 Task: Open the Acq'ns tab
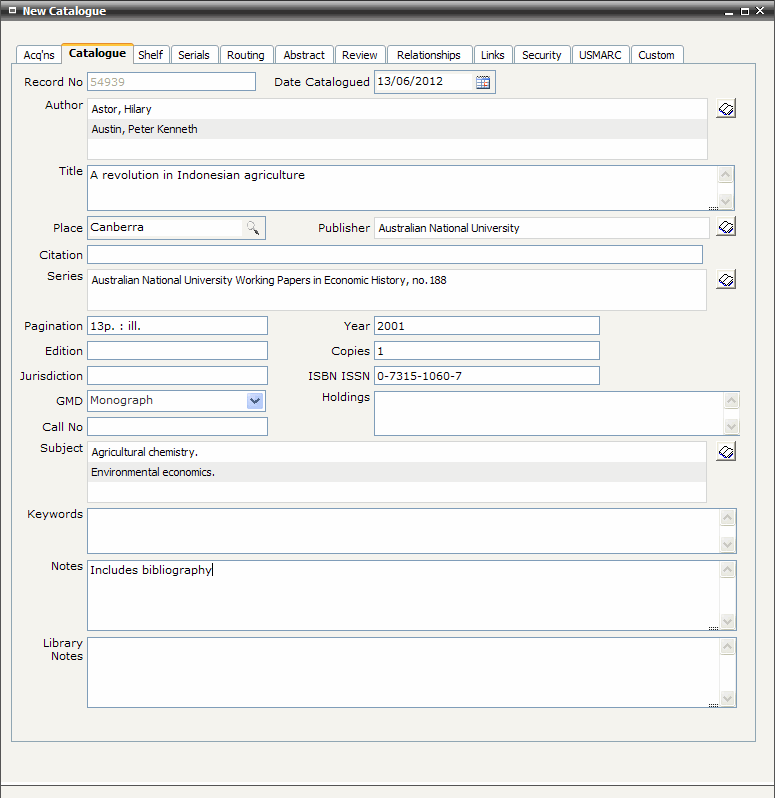tap(39, 55)
